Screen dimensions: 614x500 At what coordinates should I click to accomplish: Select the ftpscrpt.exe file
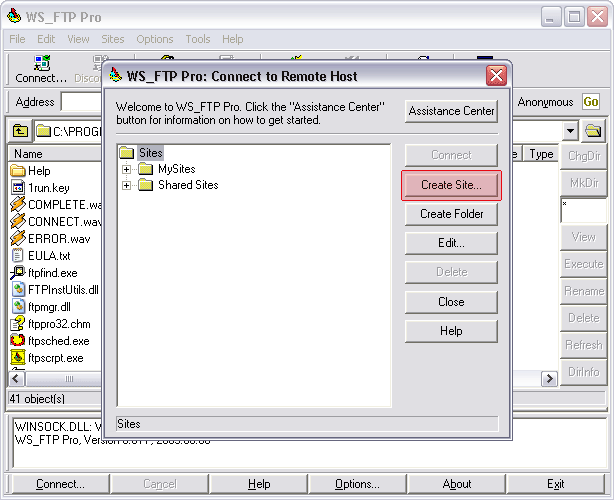pyautogui.click(x=55, y=358)
